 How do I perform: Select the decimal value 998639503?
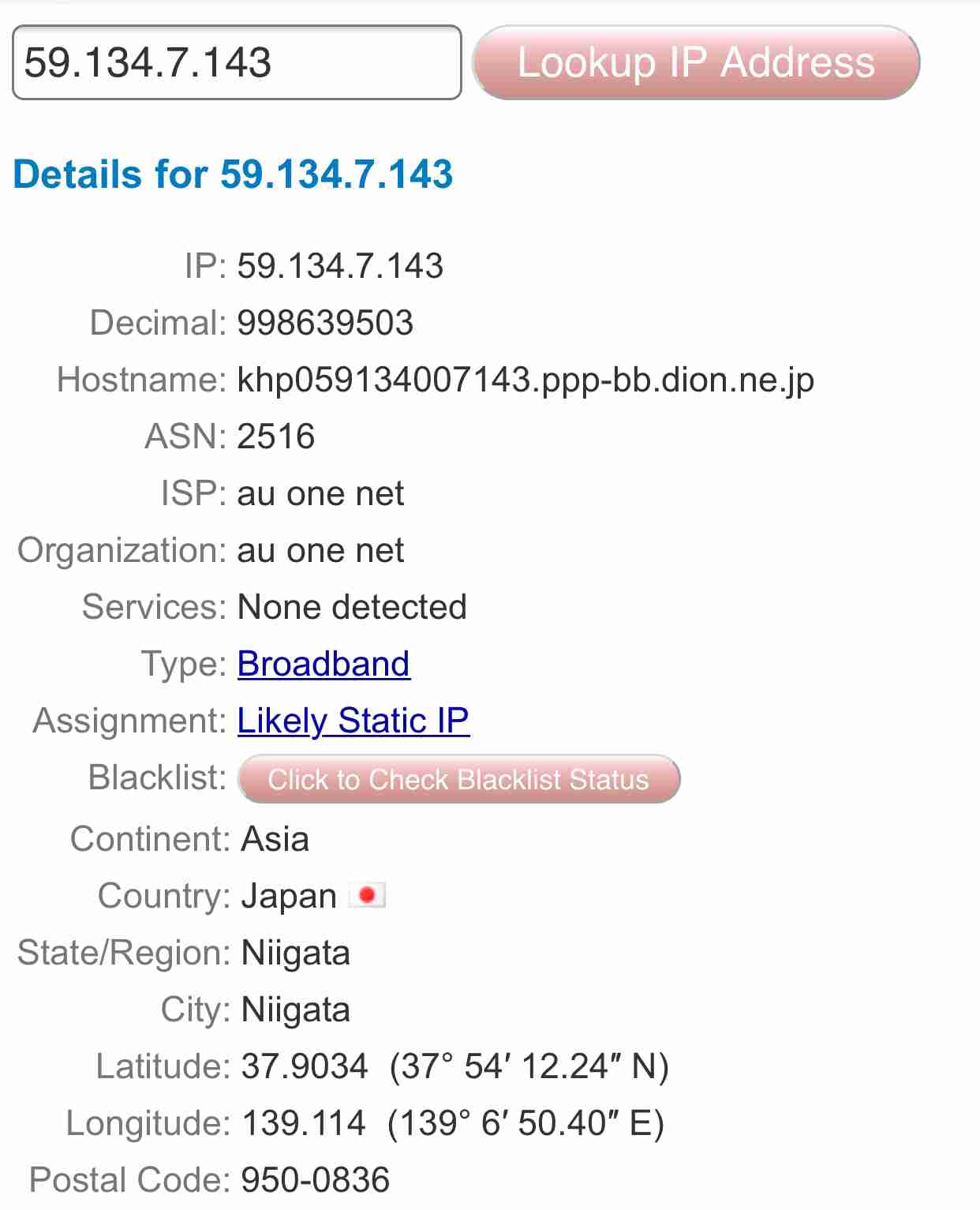pos(325,323)
